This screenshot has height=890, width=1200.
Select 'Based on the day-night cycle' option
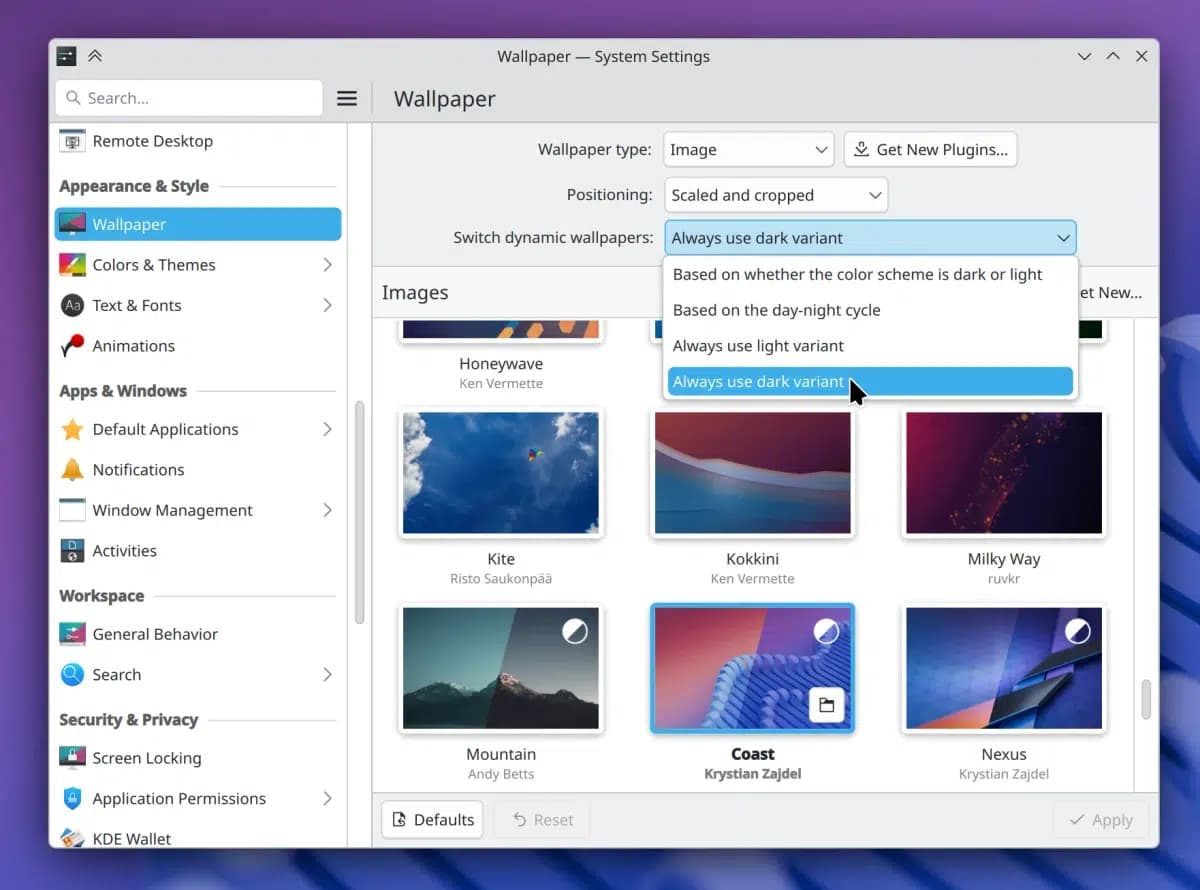point(776,310)
